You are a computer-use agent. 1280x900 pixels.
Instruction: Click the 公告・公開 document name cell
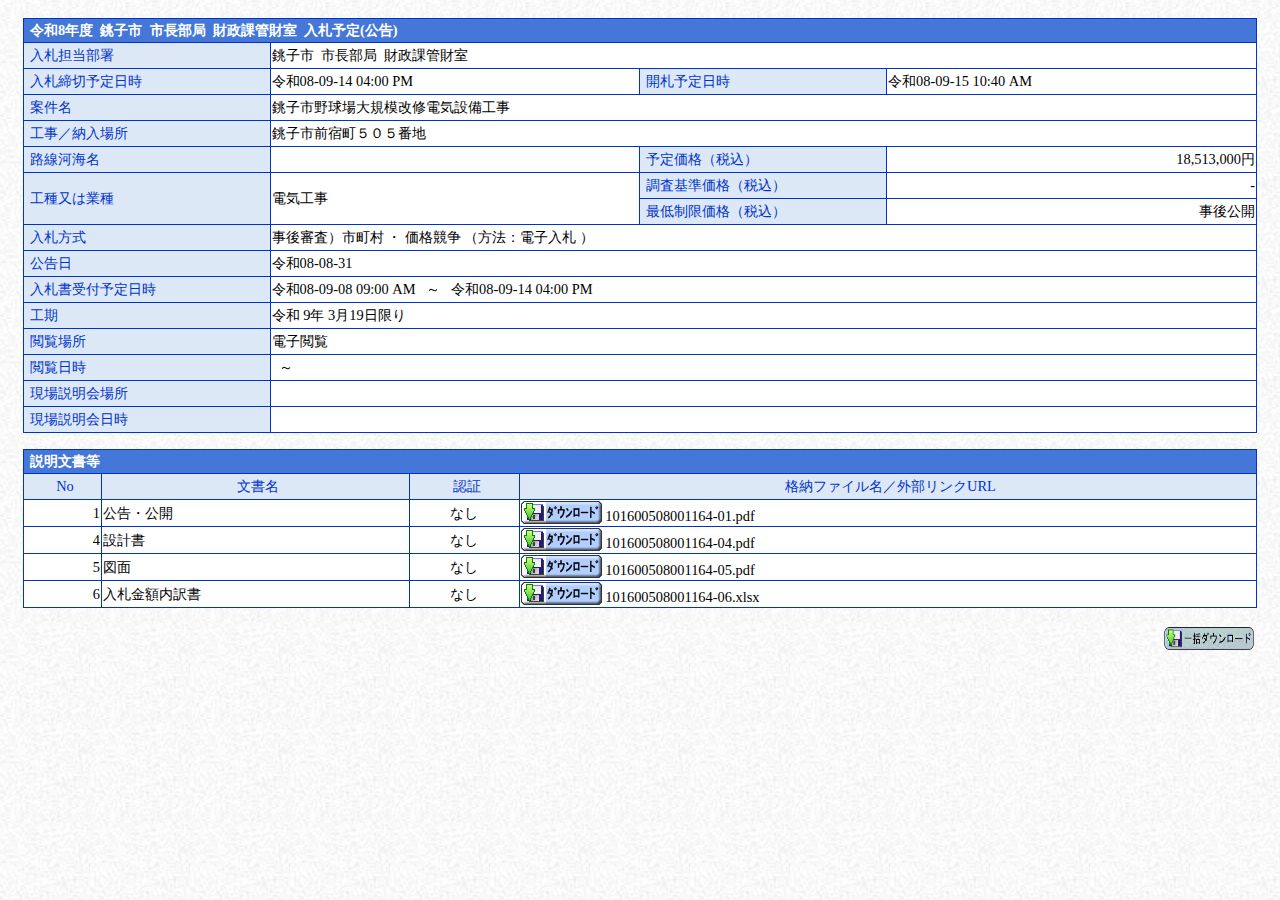255,513
